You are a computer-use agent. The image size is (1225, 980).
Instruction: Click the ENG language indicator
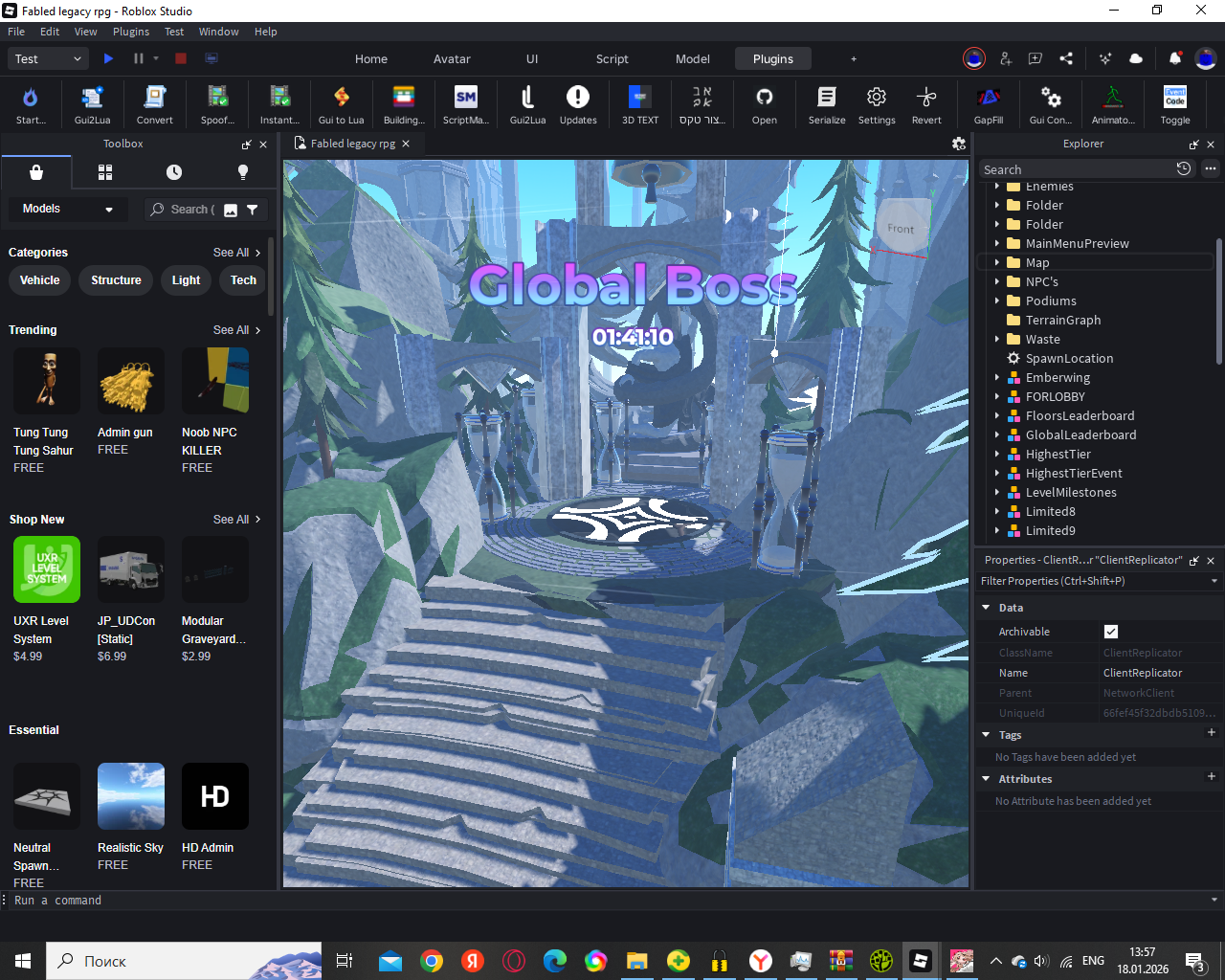coord(1093,961)
